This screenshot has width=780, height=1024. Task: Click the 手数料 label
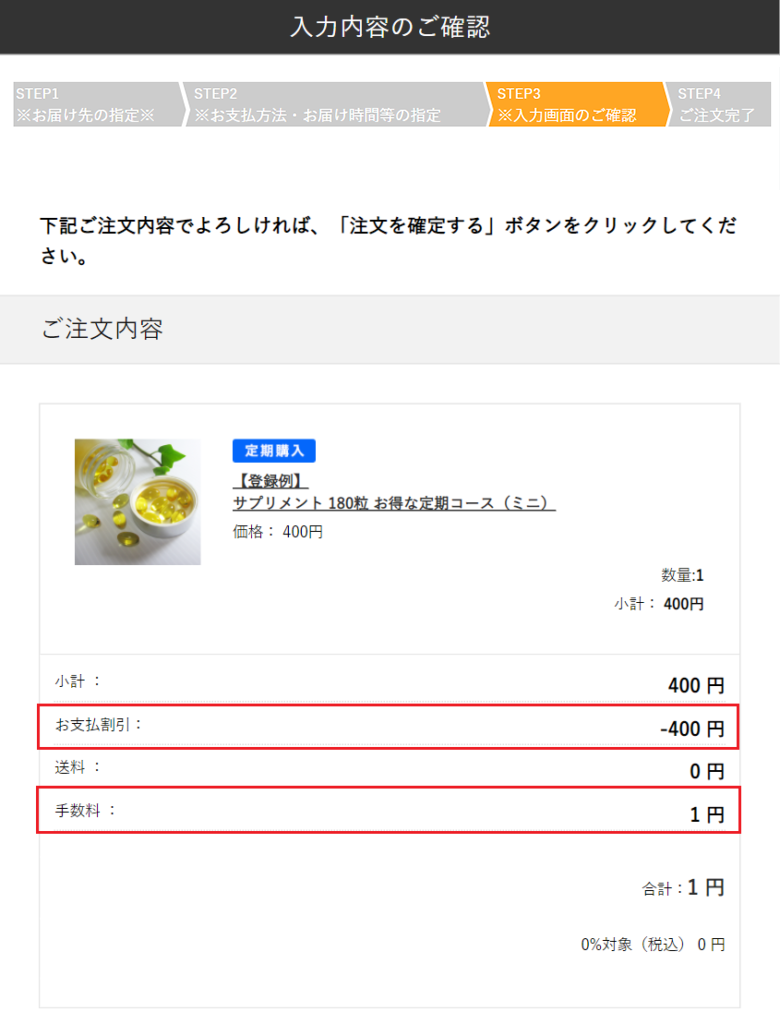85,810
